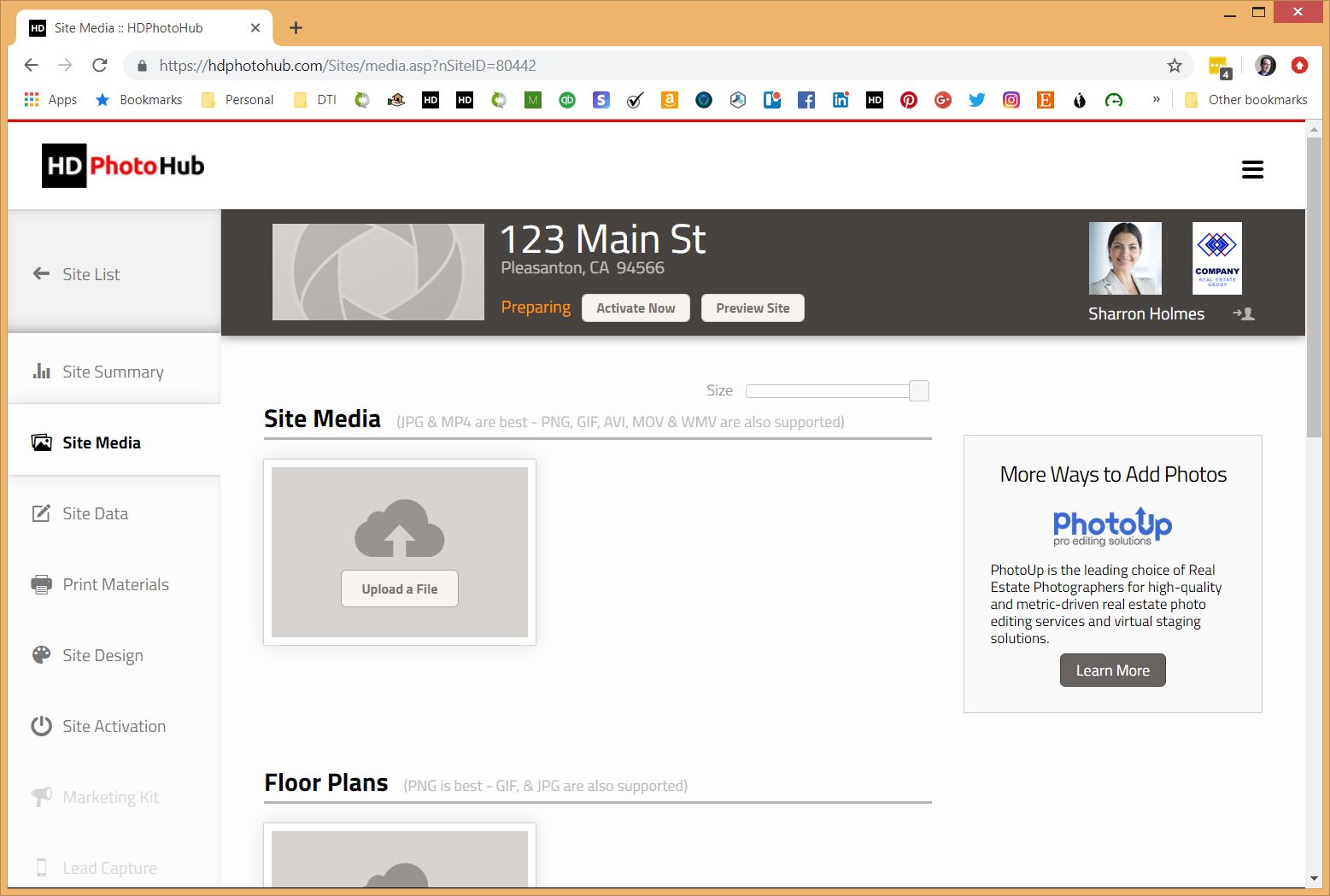Image resolution: width=1330 pixels, height=896 pixels.
Task: Close the Site Media :: HDPhotoHub tab
Action: (x=255, y=27)
